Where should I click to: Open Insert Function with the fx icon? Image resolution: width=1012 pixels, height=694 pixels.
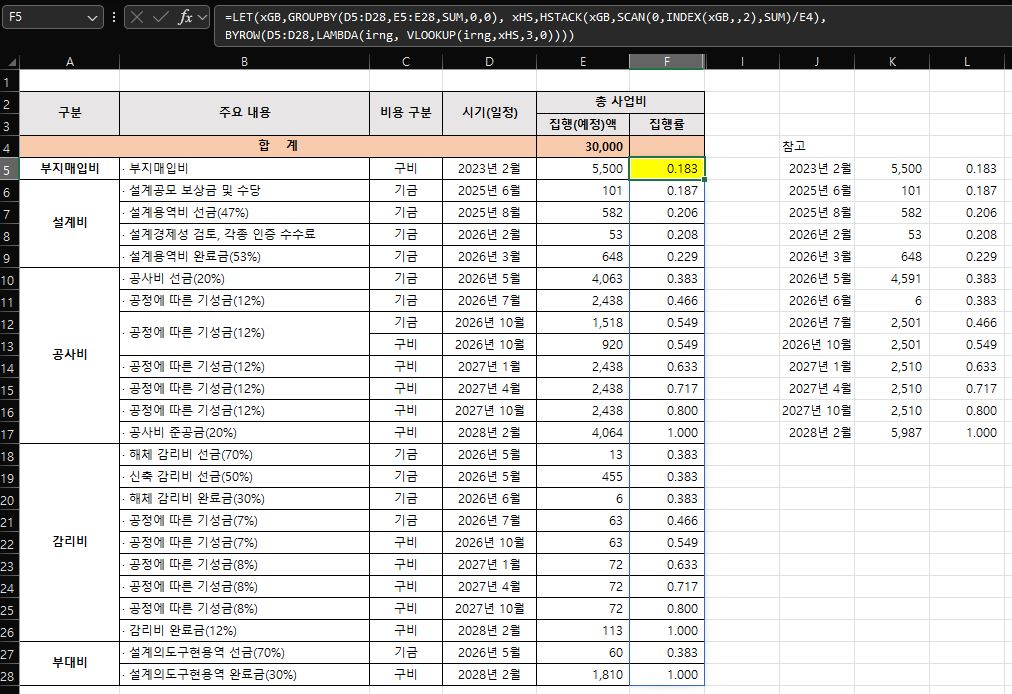(x=186, y=18)
